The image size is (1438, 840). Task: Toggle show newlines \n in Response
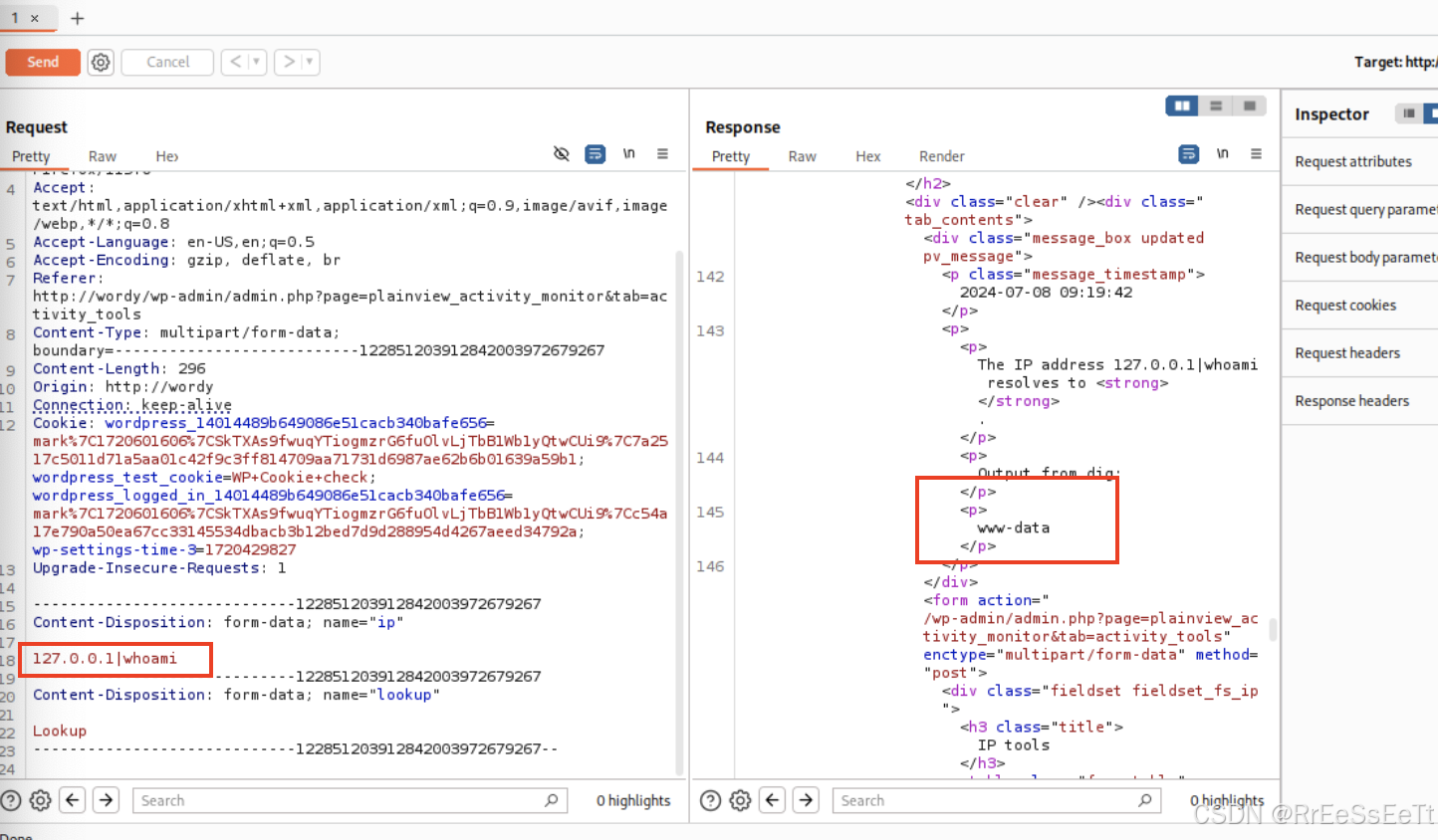[1223, 153]
